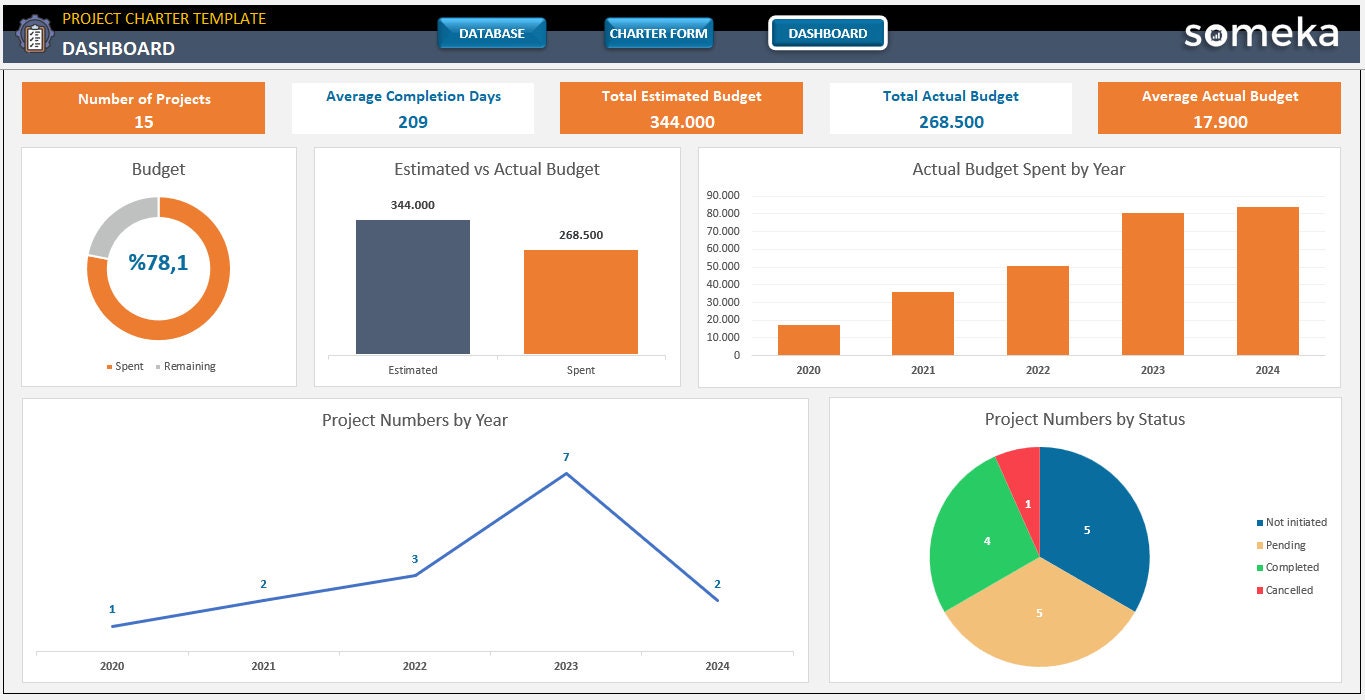Select the orange Spent budget bar

point(581,302)
